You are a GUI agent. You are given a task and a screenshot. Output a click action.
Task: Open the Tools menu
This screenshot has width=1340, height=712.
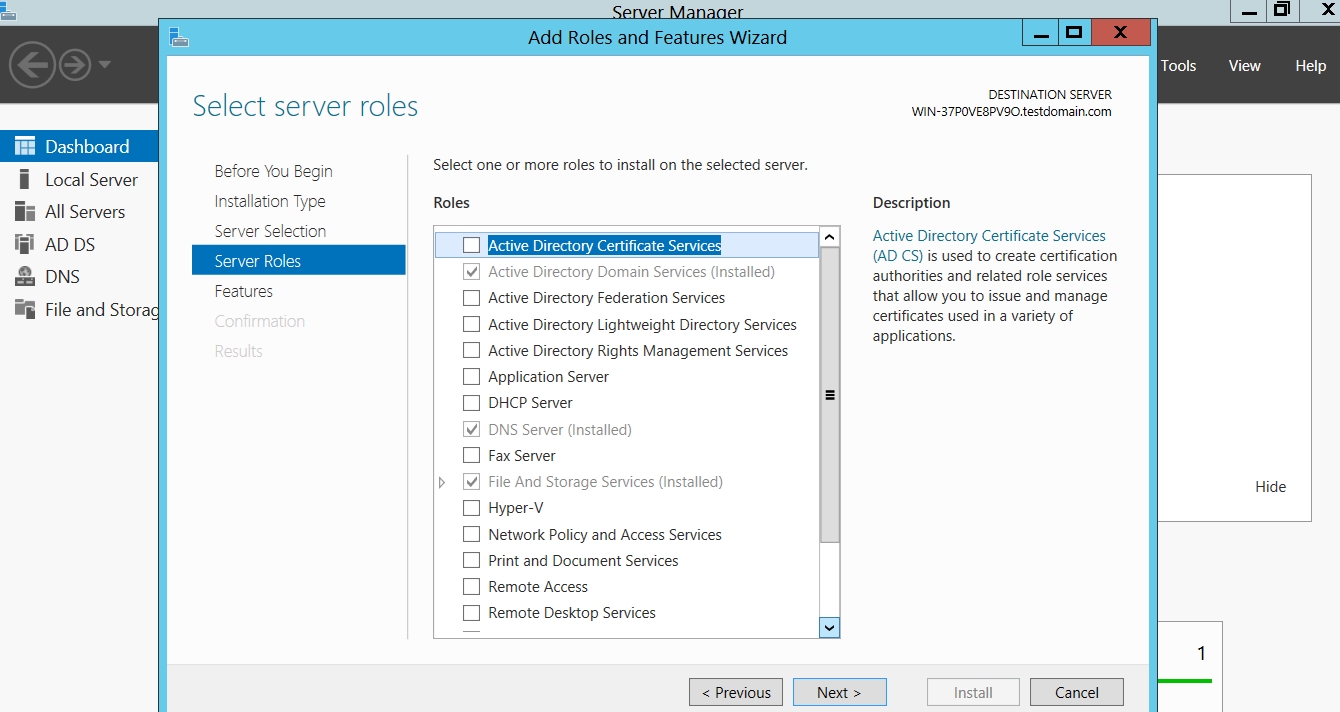click(x=1178, y=66)
